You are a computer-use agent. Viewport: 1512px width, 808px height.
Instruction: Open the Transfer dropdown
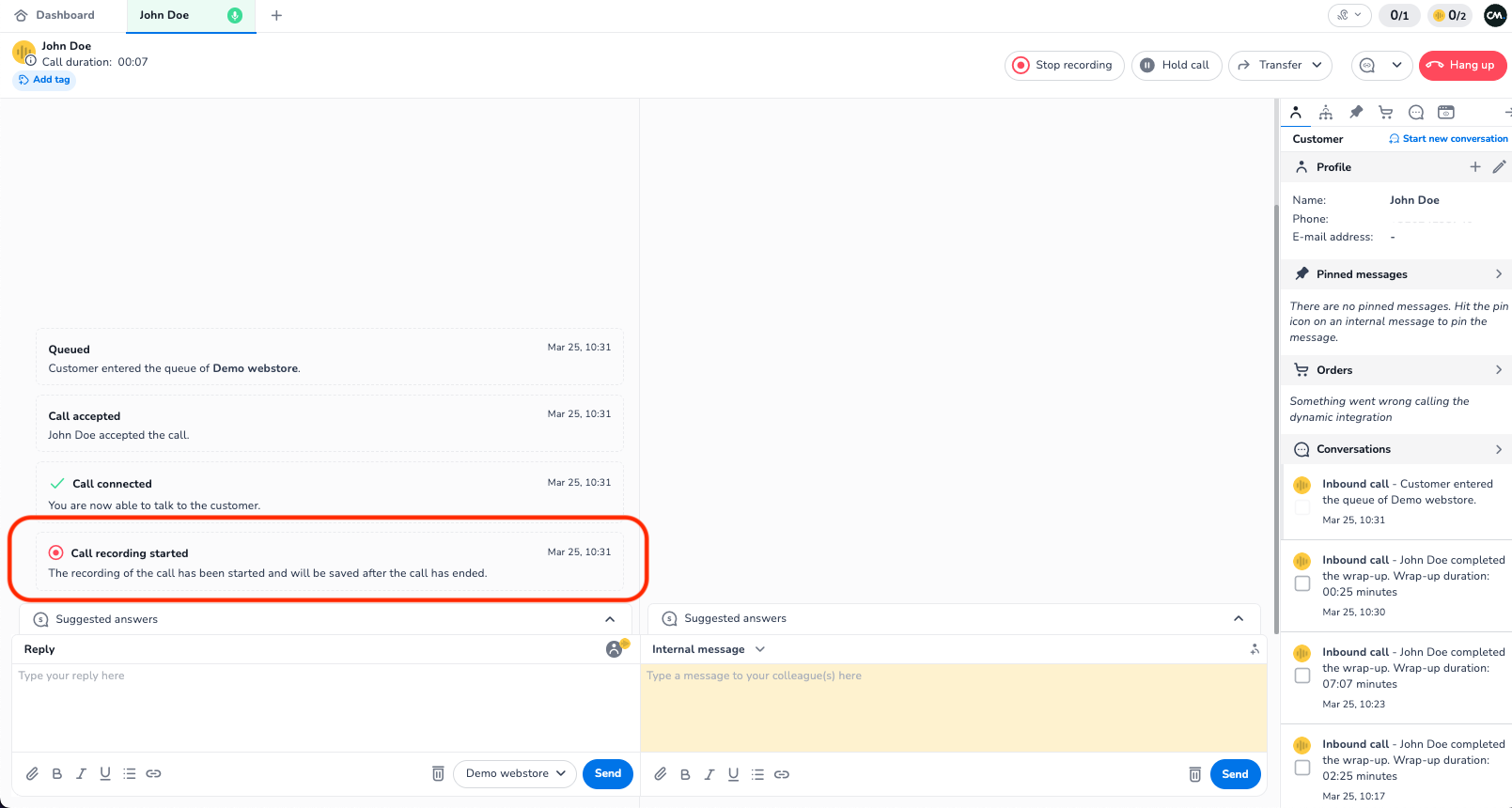click(1280, 65)
